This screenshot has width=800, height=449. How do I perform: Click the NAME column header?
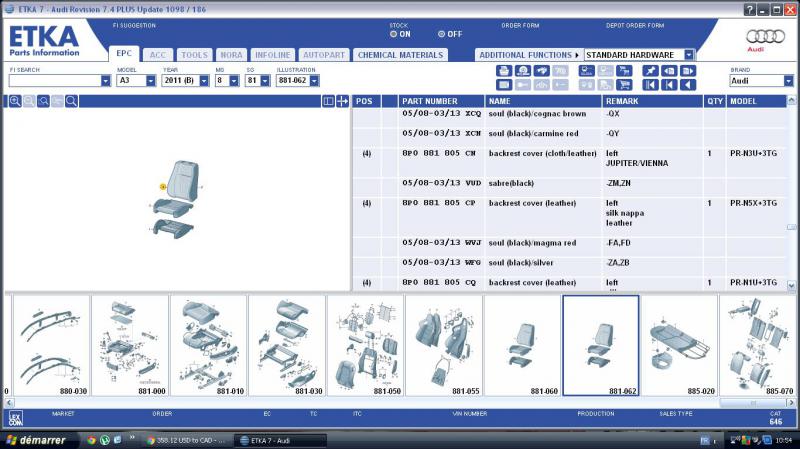(x=543, y=101)
